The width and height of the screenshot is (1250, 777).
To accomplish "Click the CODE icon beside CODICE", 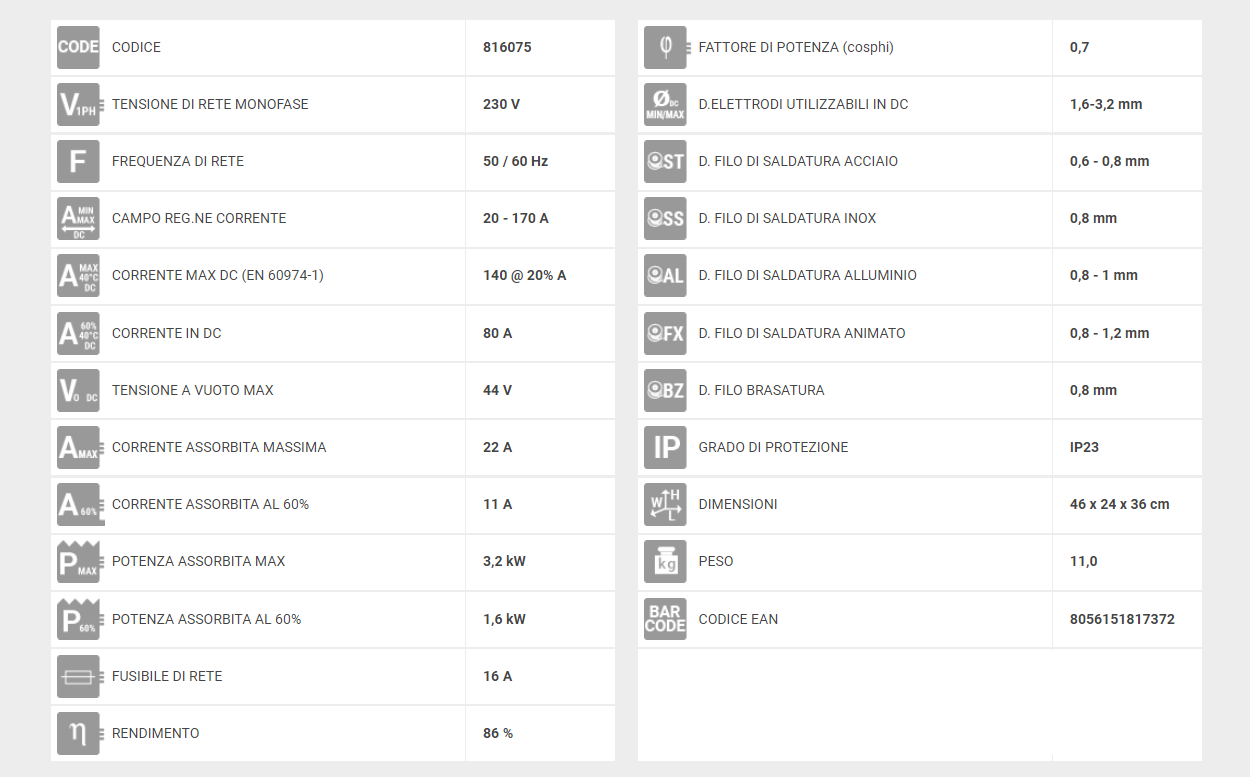I will tap(78, 47).
